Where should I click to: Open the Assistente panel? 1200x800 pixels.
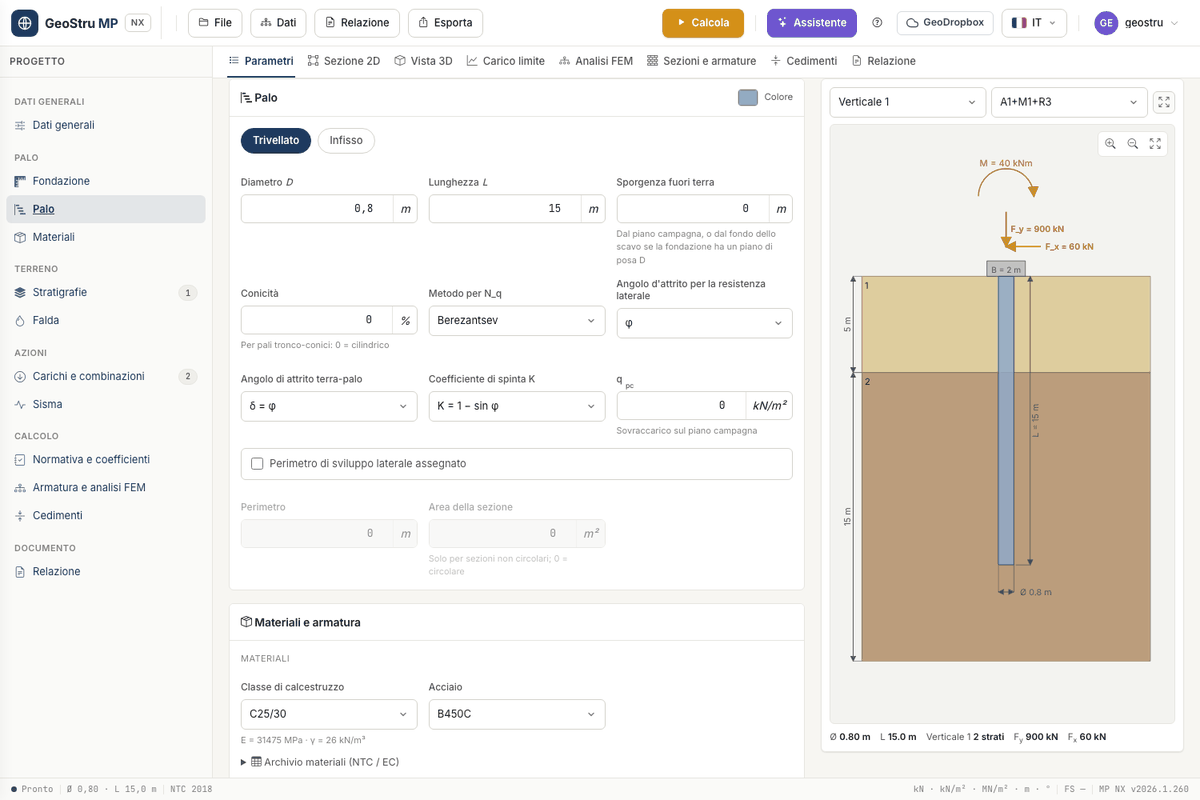pos(812,23)
